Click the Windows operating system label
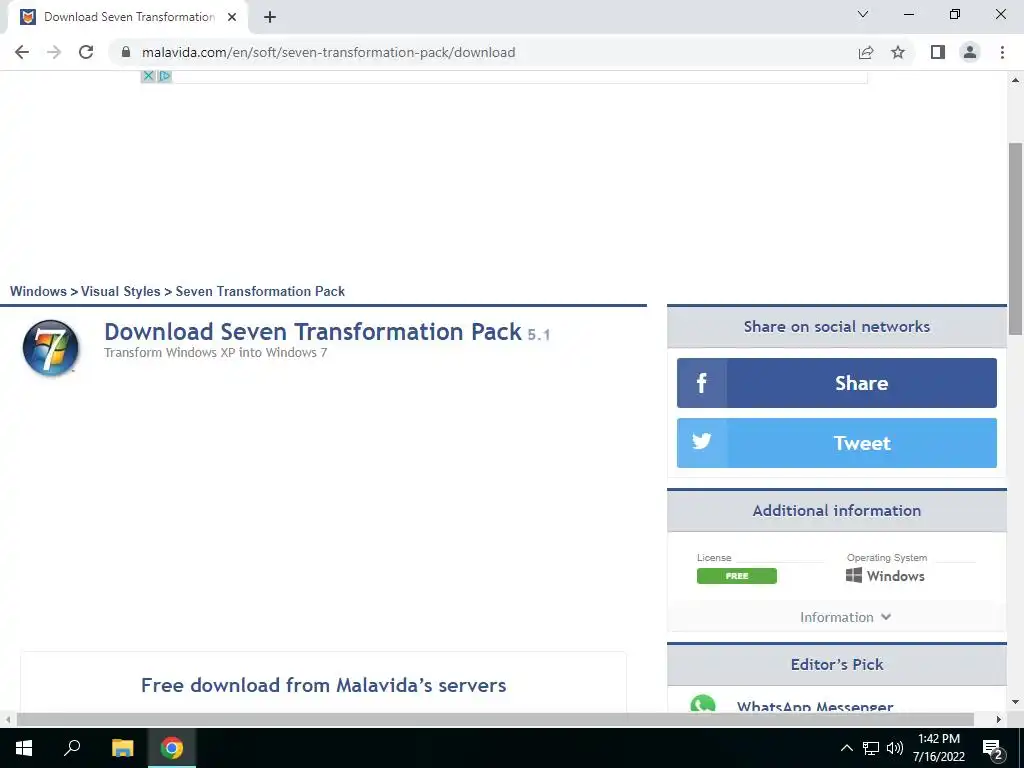 pos(895,576)
